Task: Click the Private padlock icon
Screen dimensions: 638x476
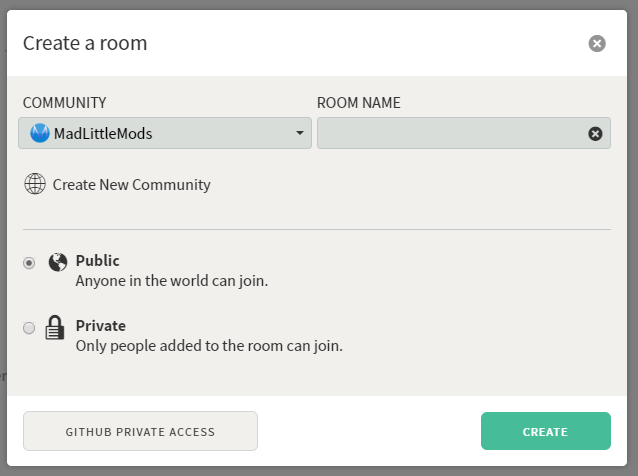Action: tap(55, 327)
